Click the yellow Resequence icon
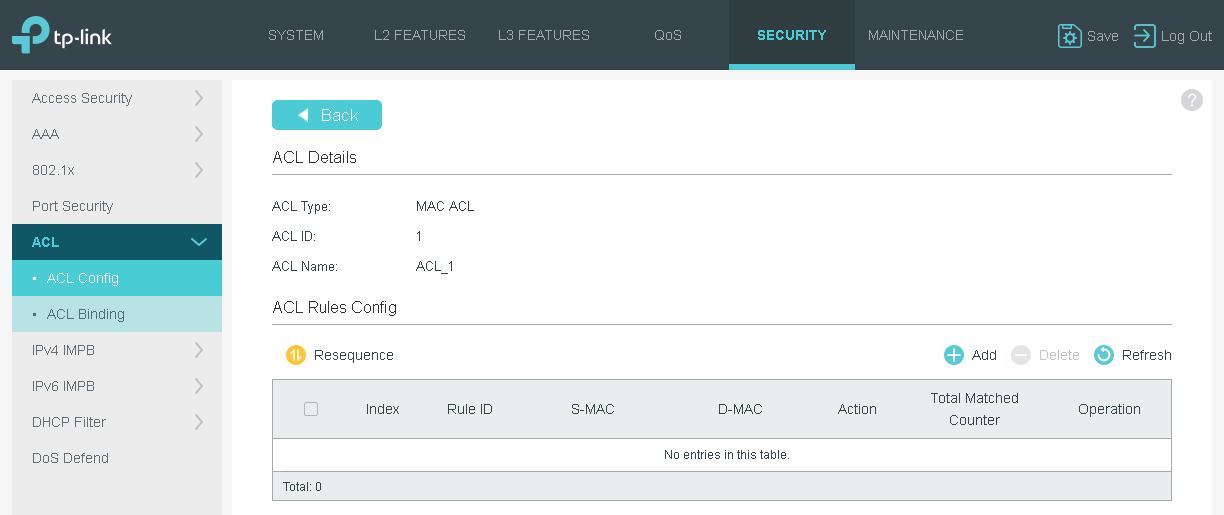Viewport: 1224px width, 515px height. click(295, 355)
